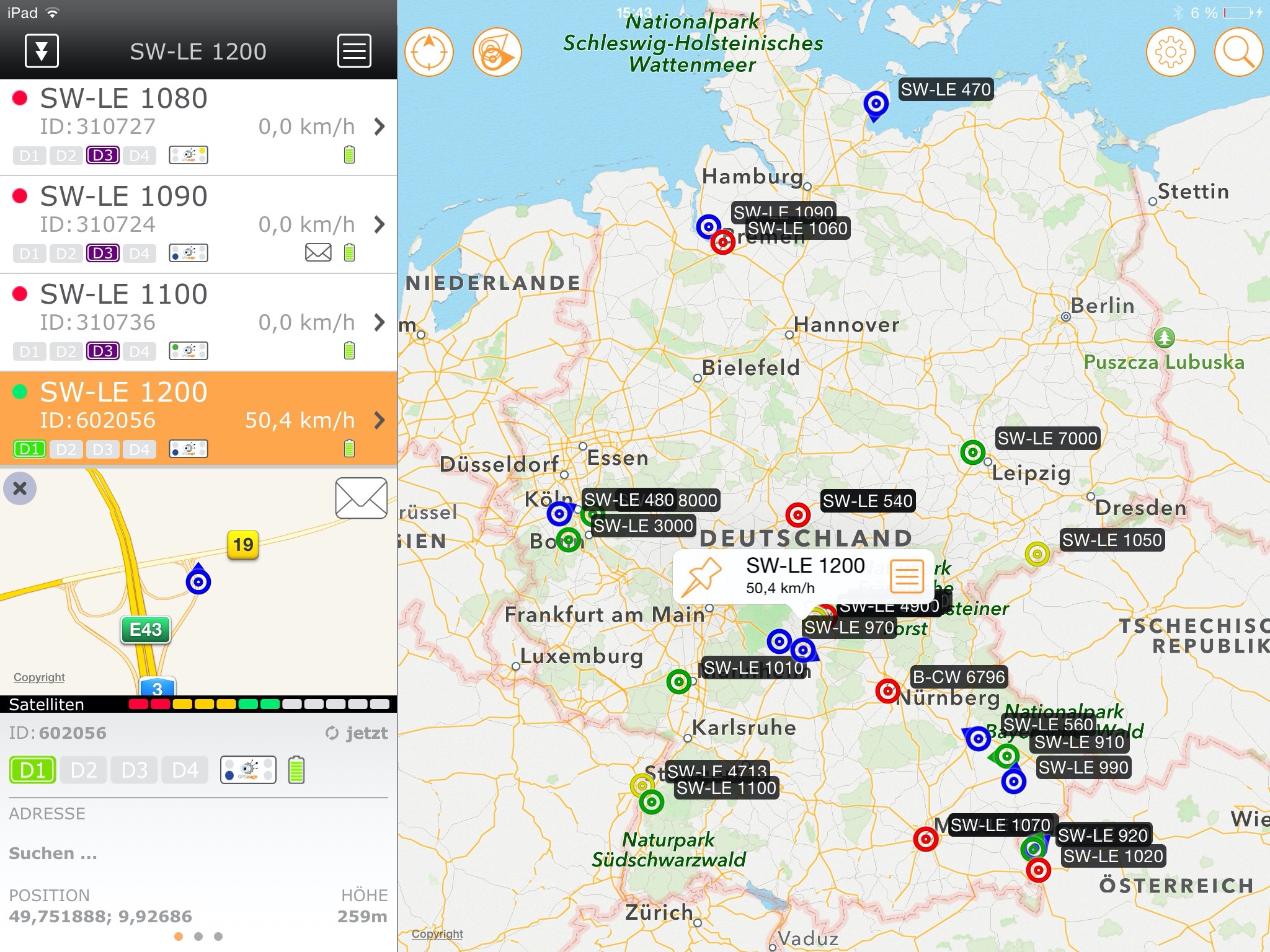The width and height of the screenshot is (1270, 952).
Task: Select SW-LE 470 marker label on map
Action: click(x=945, y=90)
